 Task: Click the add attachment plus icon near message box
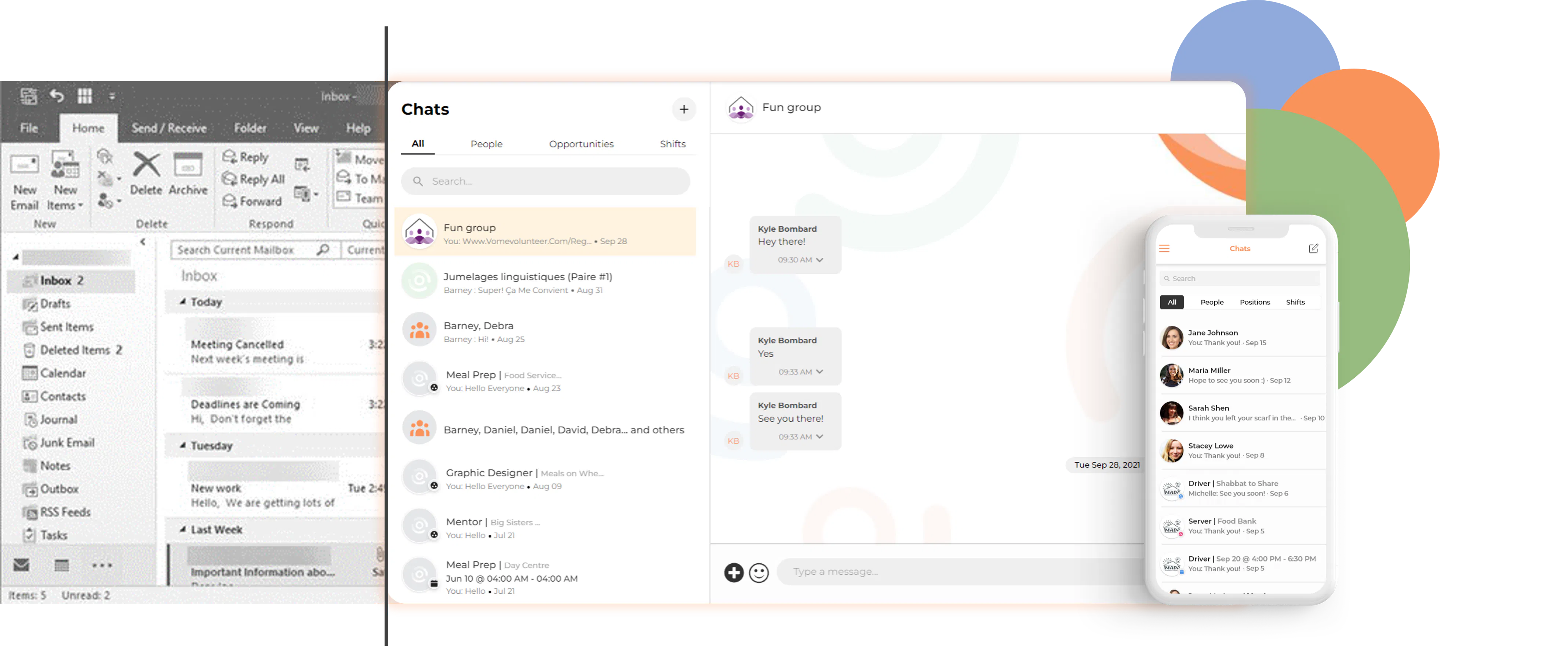(x=734, y=572)
